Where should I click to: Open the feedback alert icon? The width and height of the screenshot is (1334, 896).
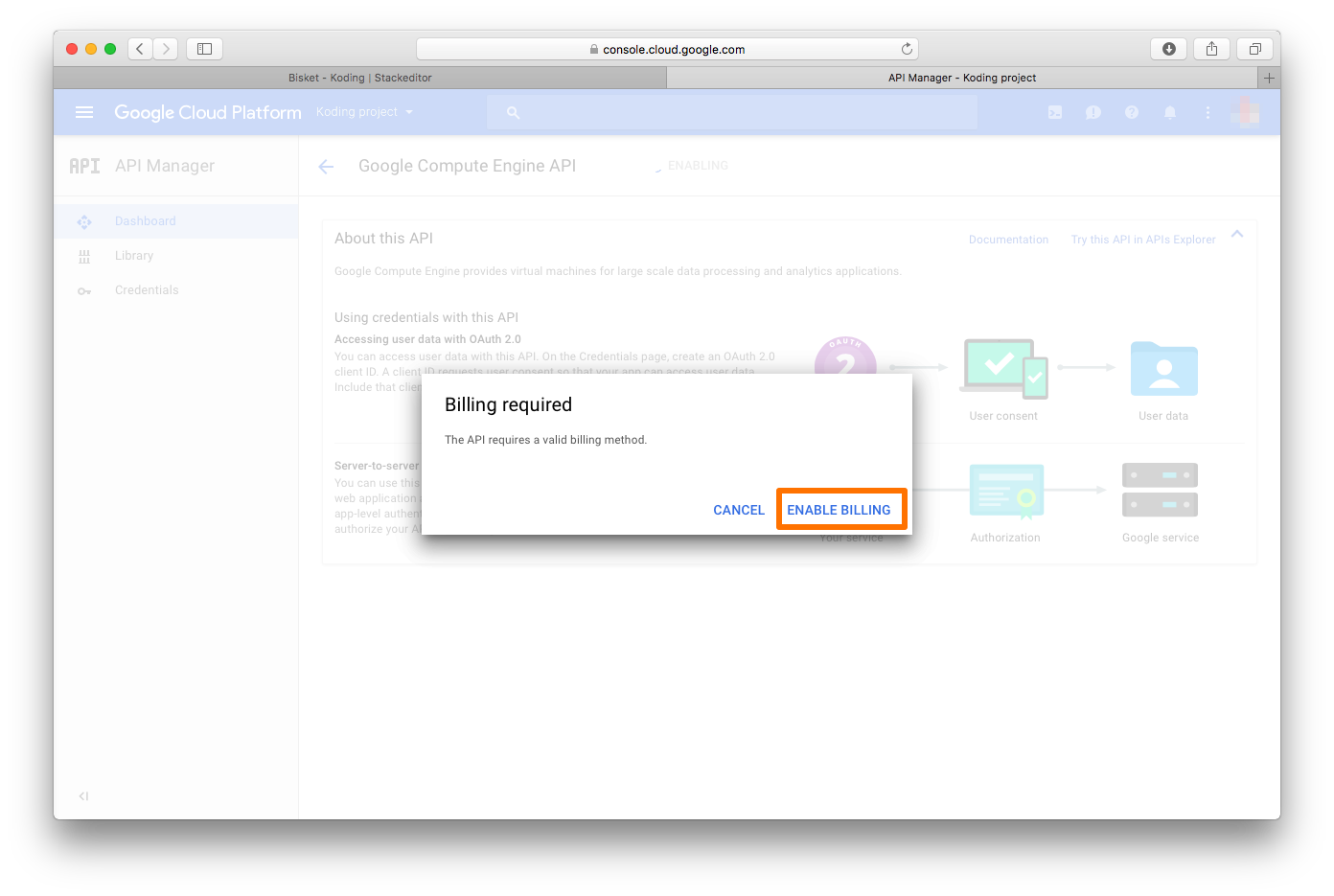tap(1093, 112)
